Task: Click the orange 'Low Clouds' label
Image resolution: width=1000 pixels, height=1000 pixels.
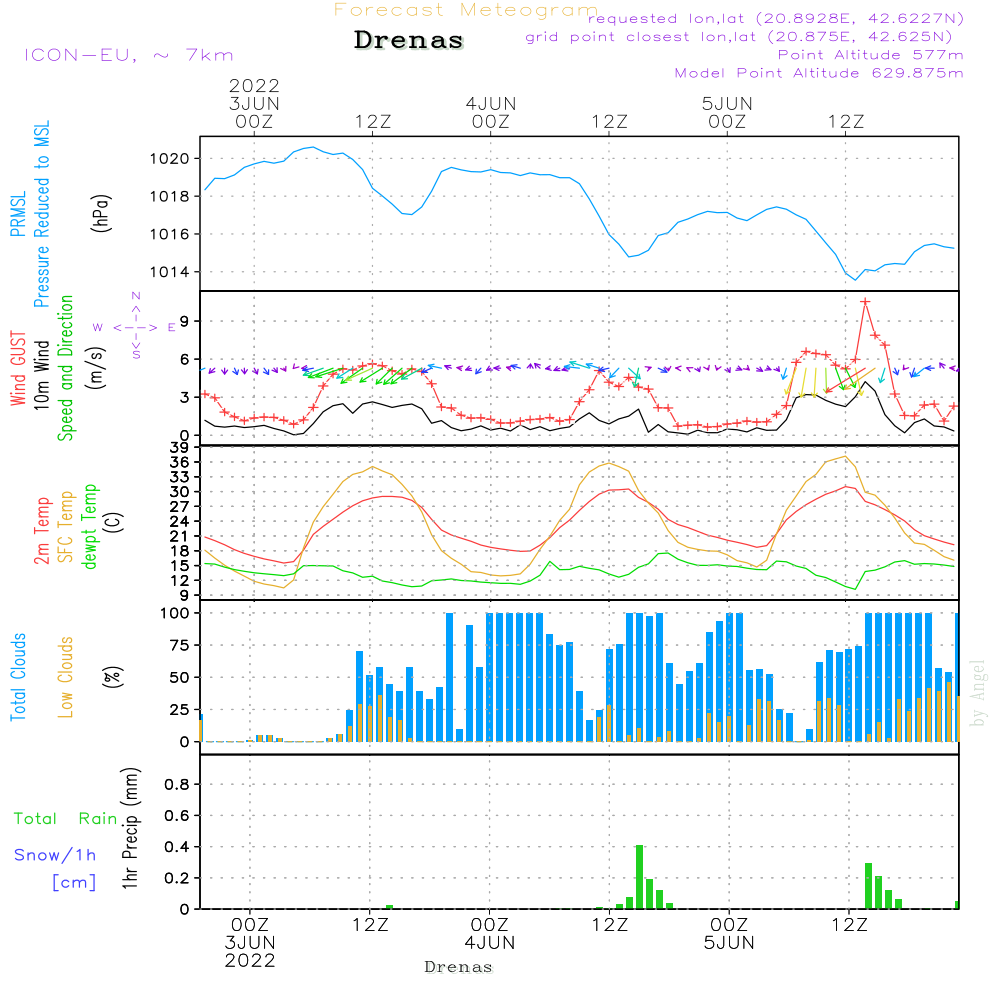Action: (66, 677)
